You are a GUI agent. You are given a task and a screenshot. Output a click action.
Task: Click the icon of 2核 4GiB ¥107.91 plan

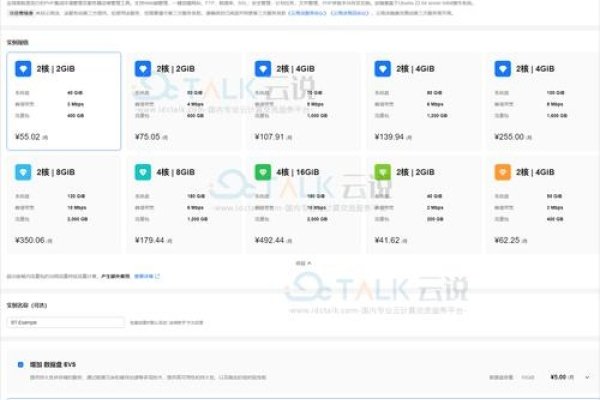pyautogui.click(x=262, y=69)
